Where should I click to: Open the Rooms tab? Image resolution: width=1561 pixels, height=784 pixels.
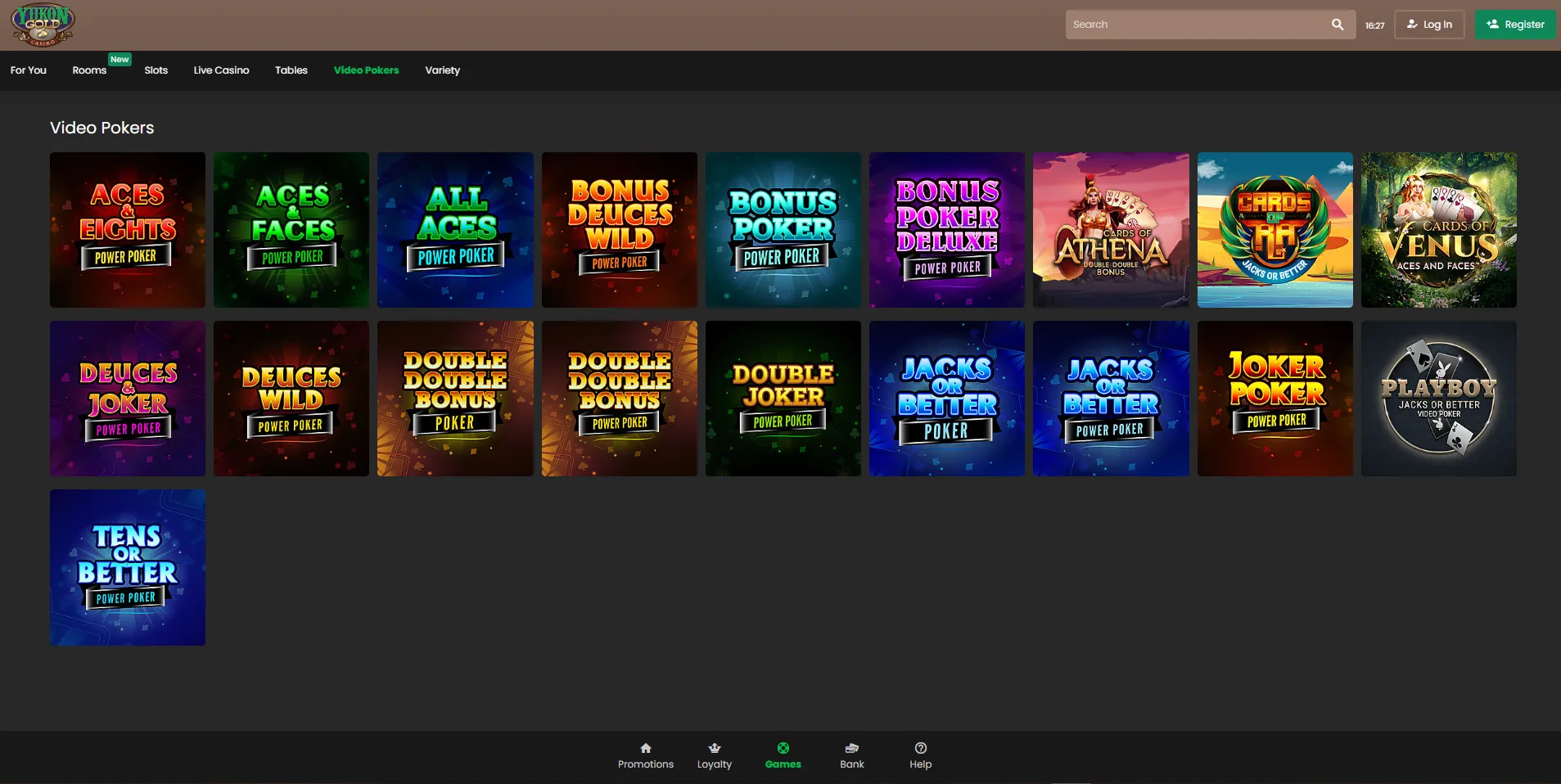pyautogui.click(x=89, y=70)
